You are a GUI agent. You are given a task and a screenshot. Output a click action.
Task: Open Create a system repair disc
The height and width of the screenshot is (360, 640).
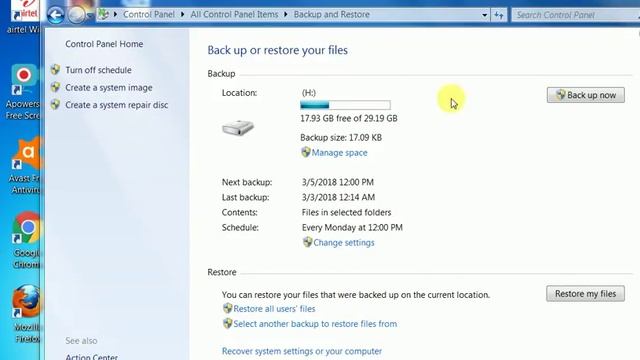click(117, 105)
